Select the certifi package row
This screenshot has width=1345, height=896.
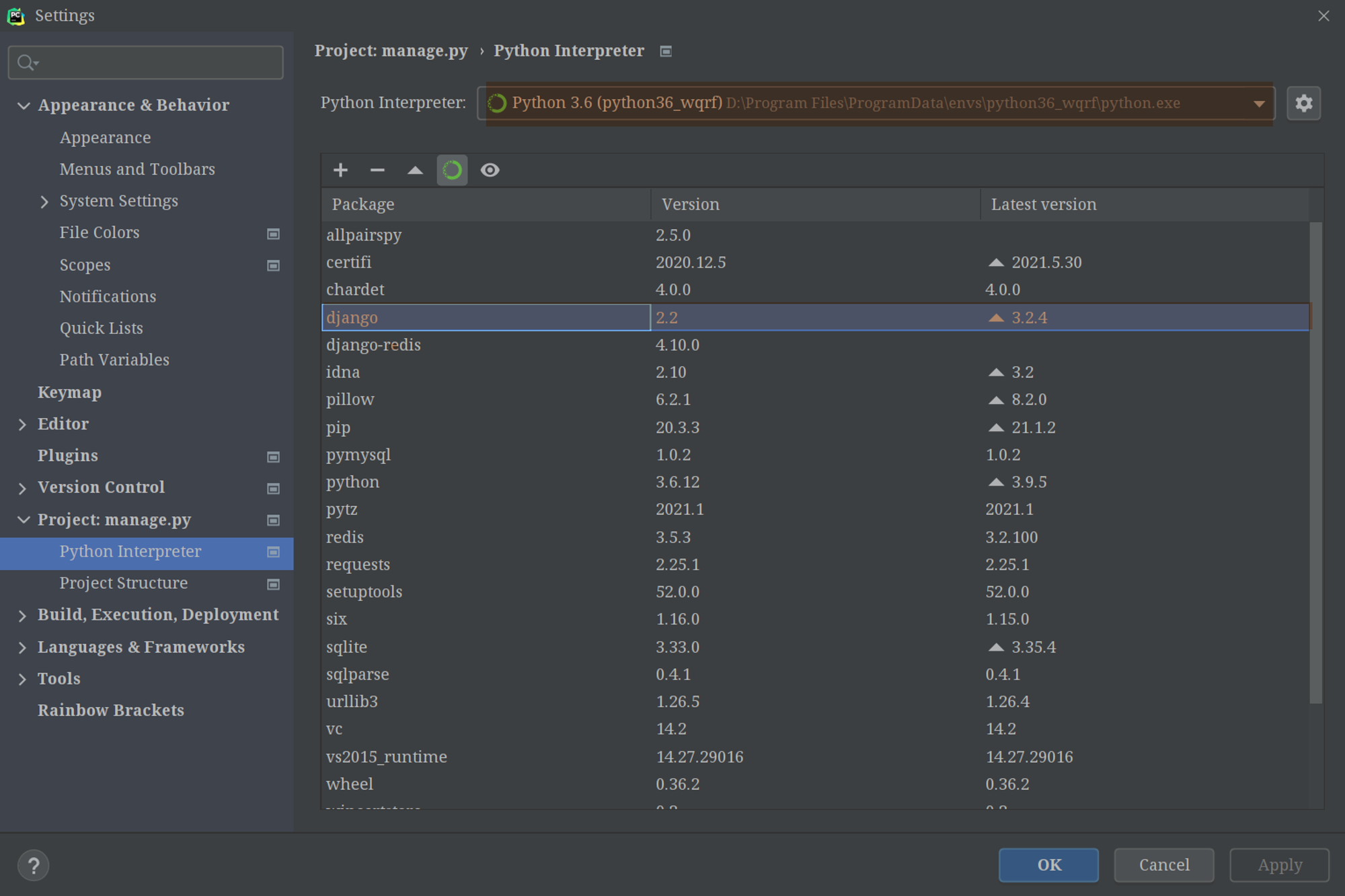pos(815,262)
